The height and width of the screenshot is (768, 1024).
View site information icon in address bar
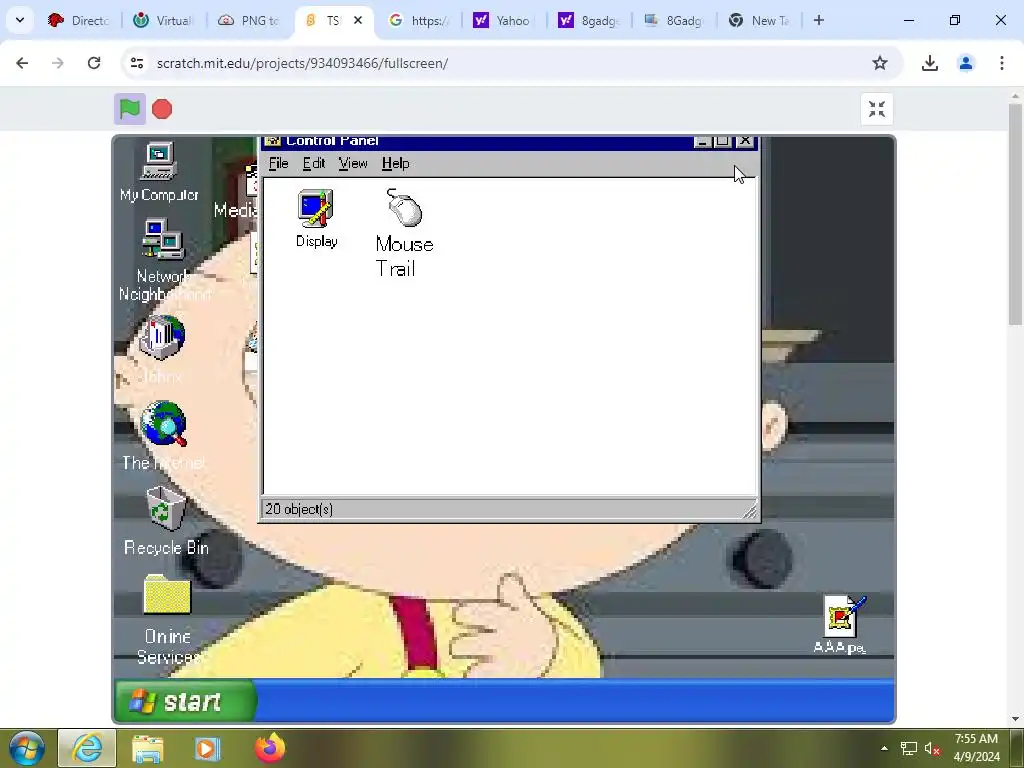[136, 63]
